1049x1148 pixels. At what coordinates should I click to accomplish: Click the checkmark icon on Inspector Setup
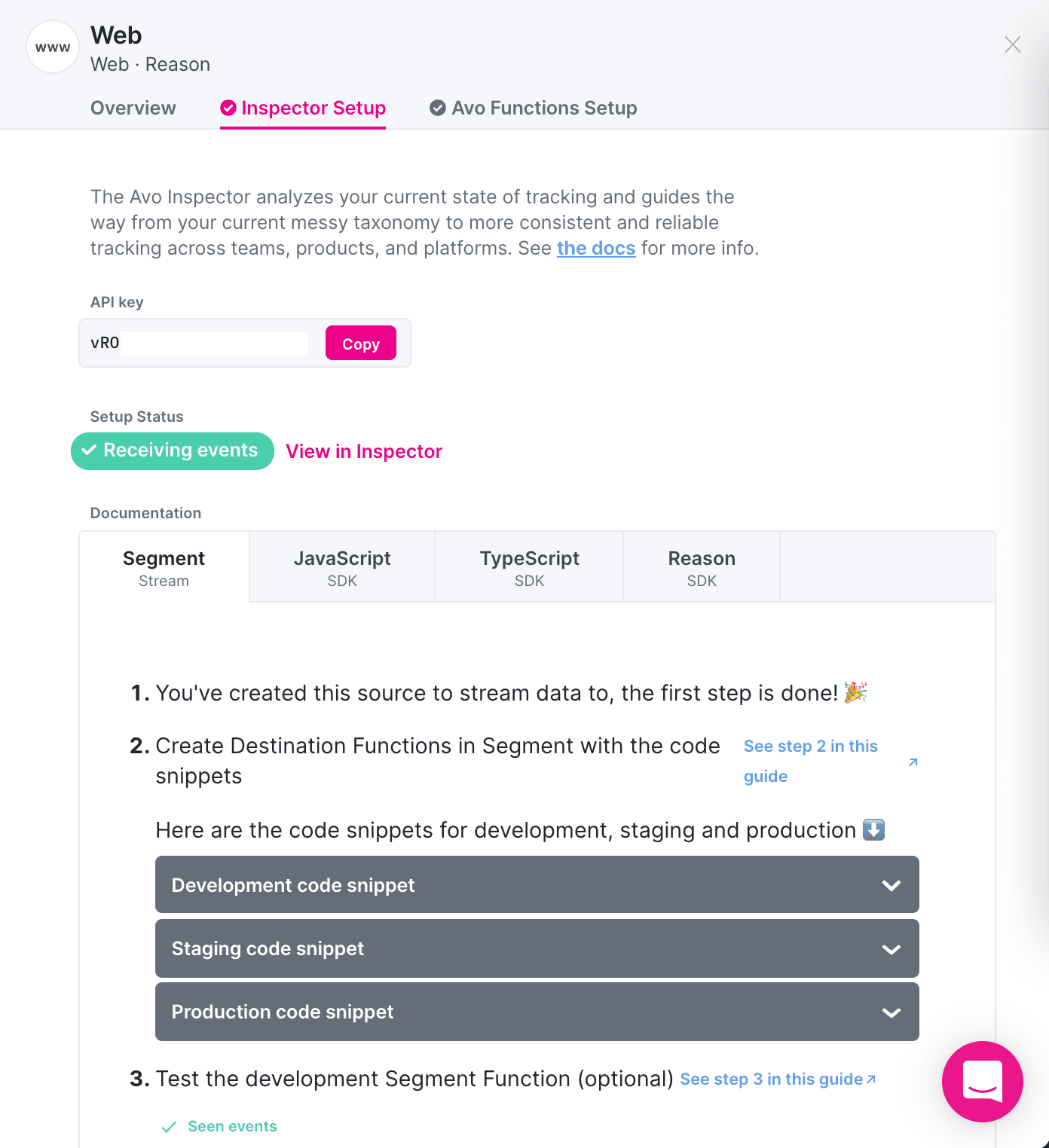click(x=228, y=108)
